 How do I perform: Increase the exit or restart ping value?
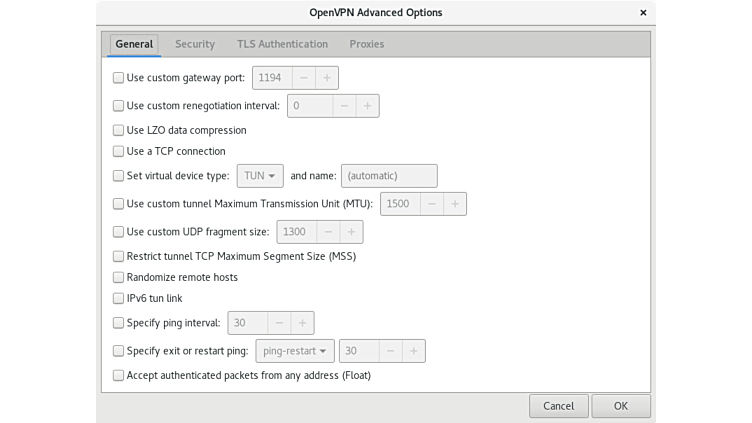(x=413, y=351)
